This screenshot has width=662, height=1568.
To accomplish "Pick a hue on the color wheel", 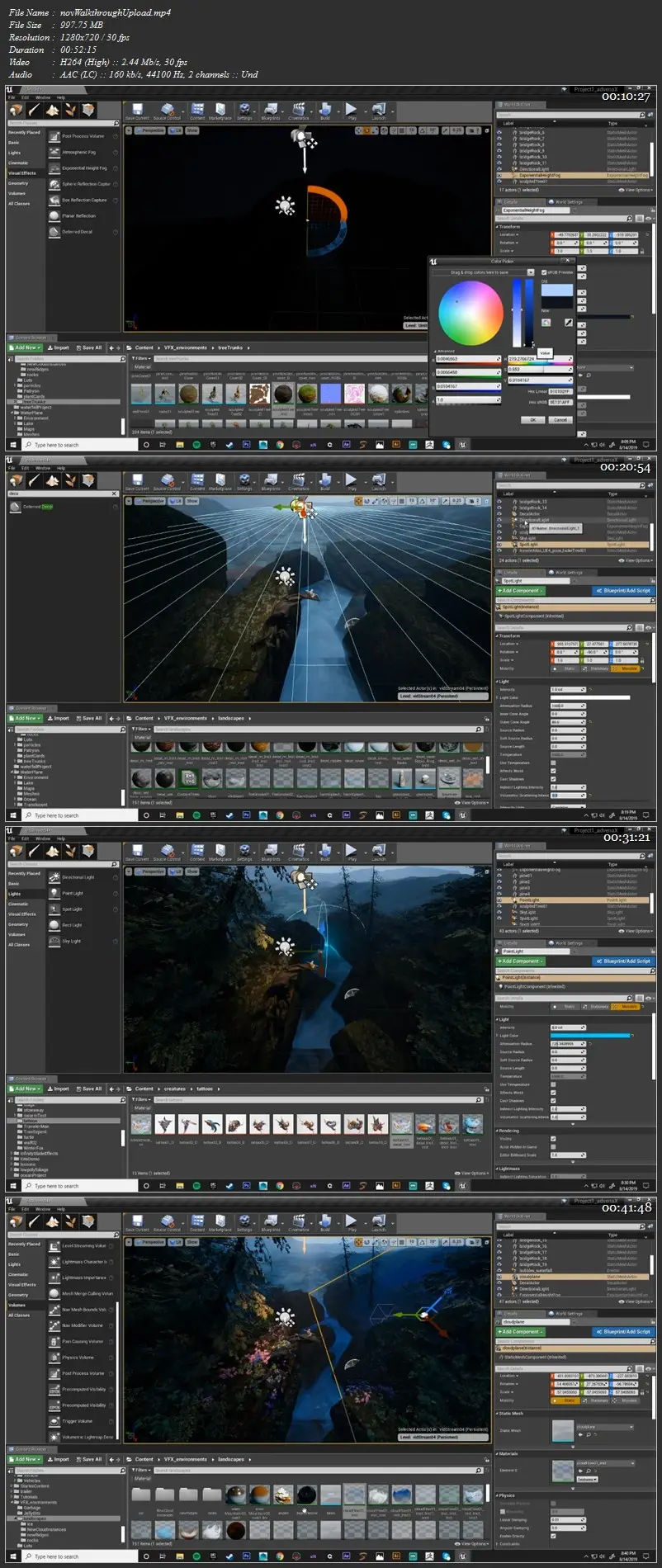I will click(470, 313).
